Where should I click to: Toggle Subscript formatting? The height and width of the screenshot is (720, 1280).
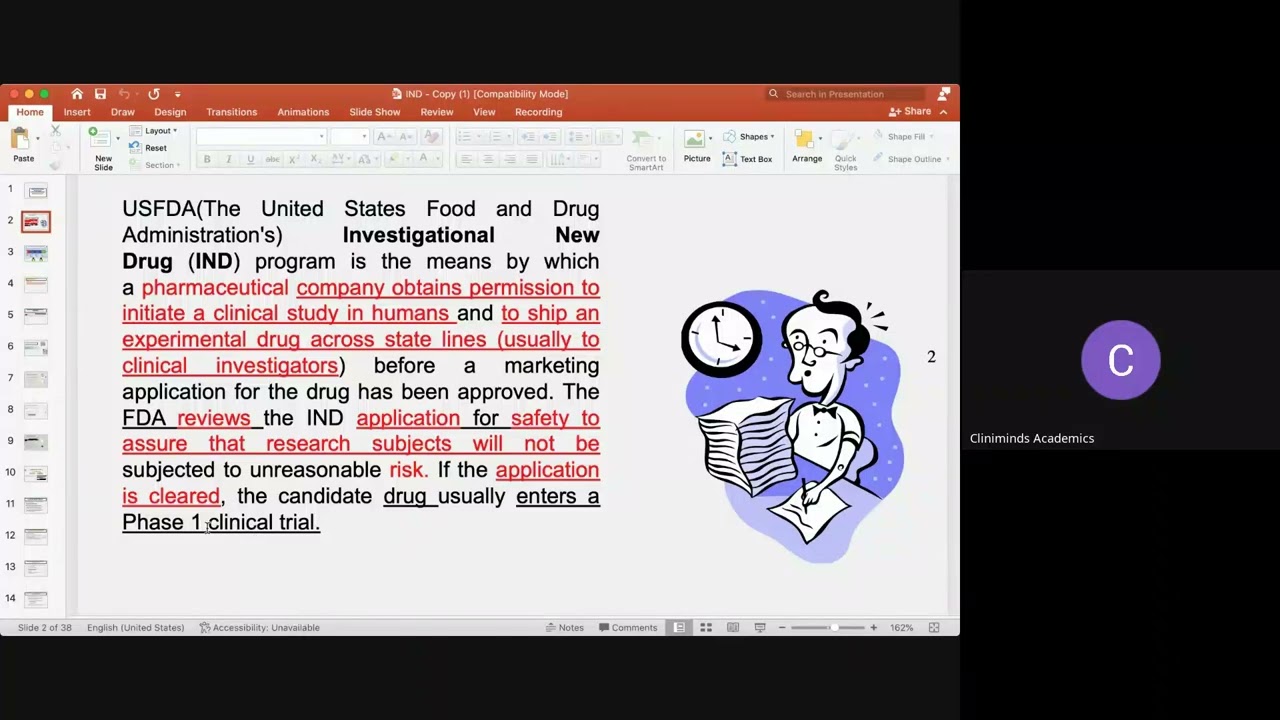pos(315,160)
